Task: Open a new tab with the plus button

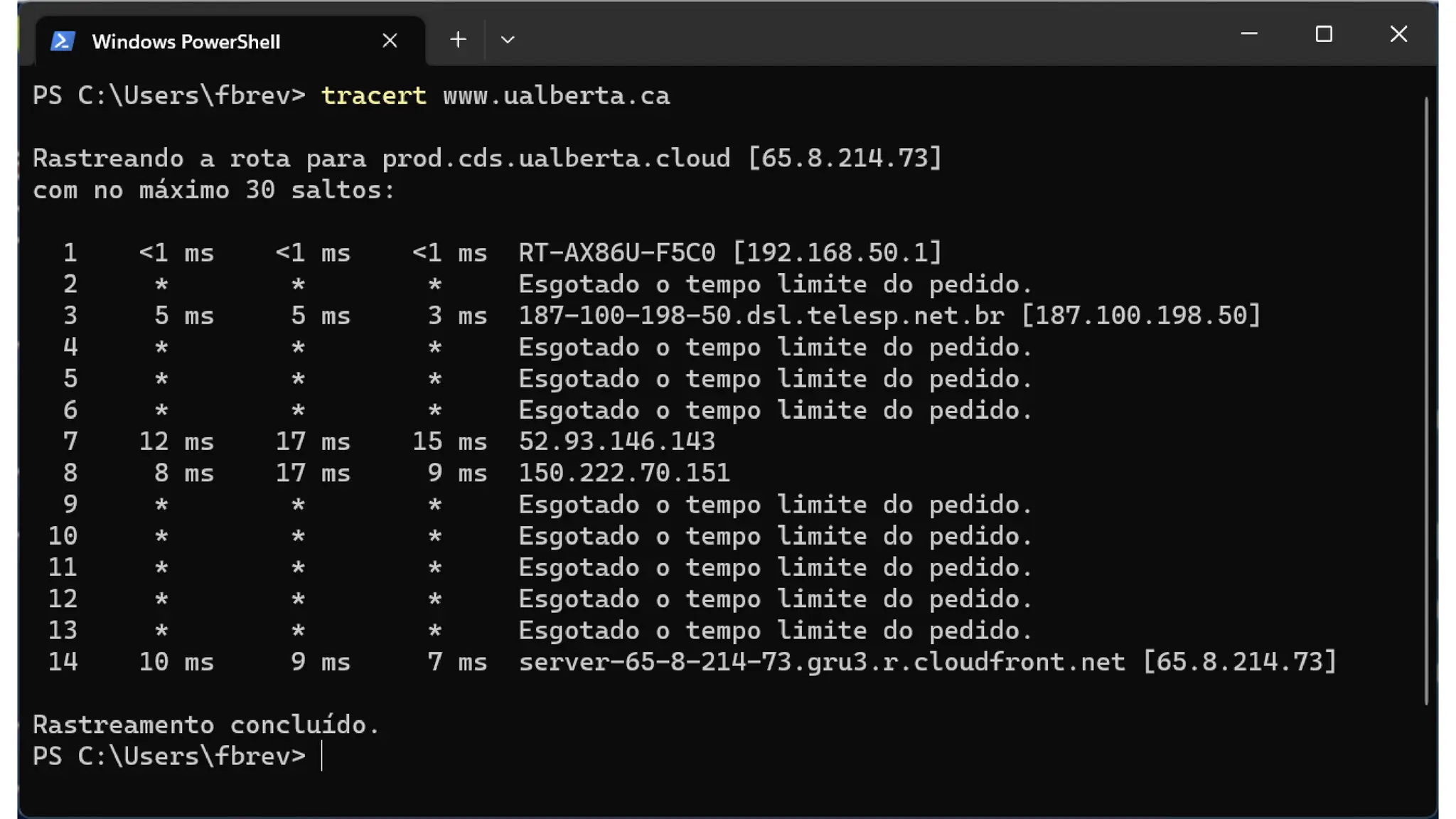Action: [458, 40]
